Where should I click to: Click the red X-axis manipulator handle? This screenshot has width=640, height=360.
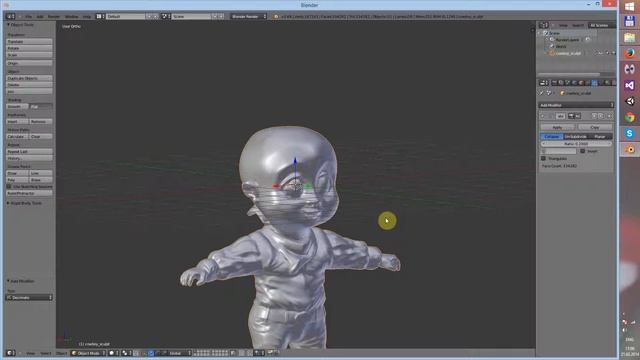[x=276, y=186]
